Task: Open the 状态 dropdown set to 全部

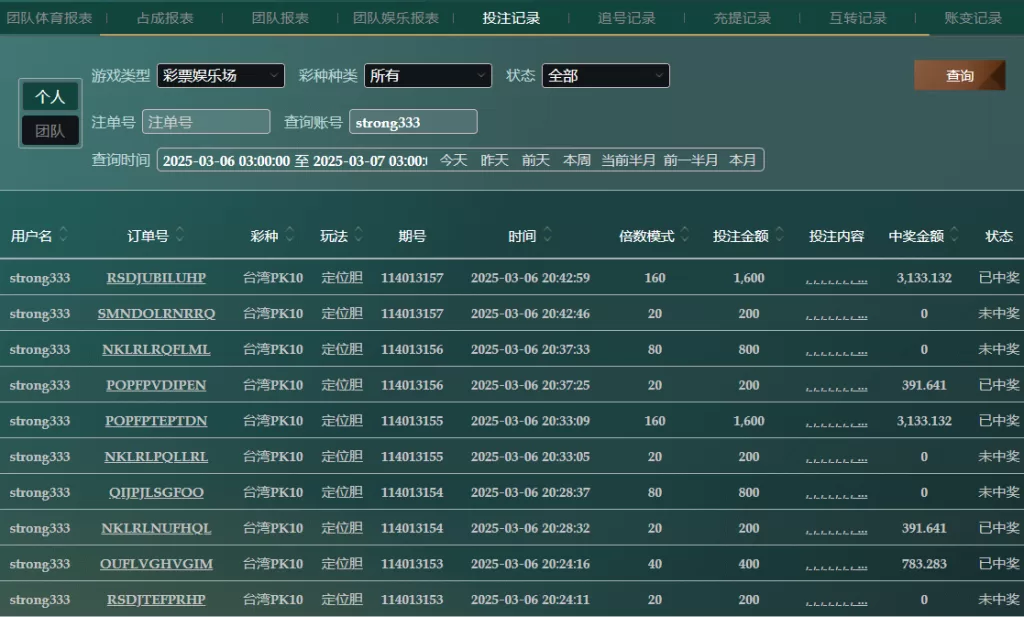Action: pos(605,76)
